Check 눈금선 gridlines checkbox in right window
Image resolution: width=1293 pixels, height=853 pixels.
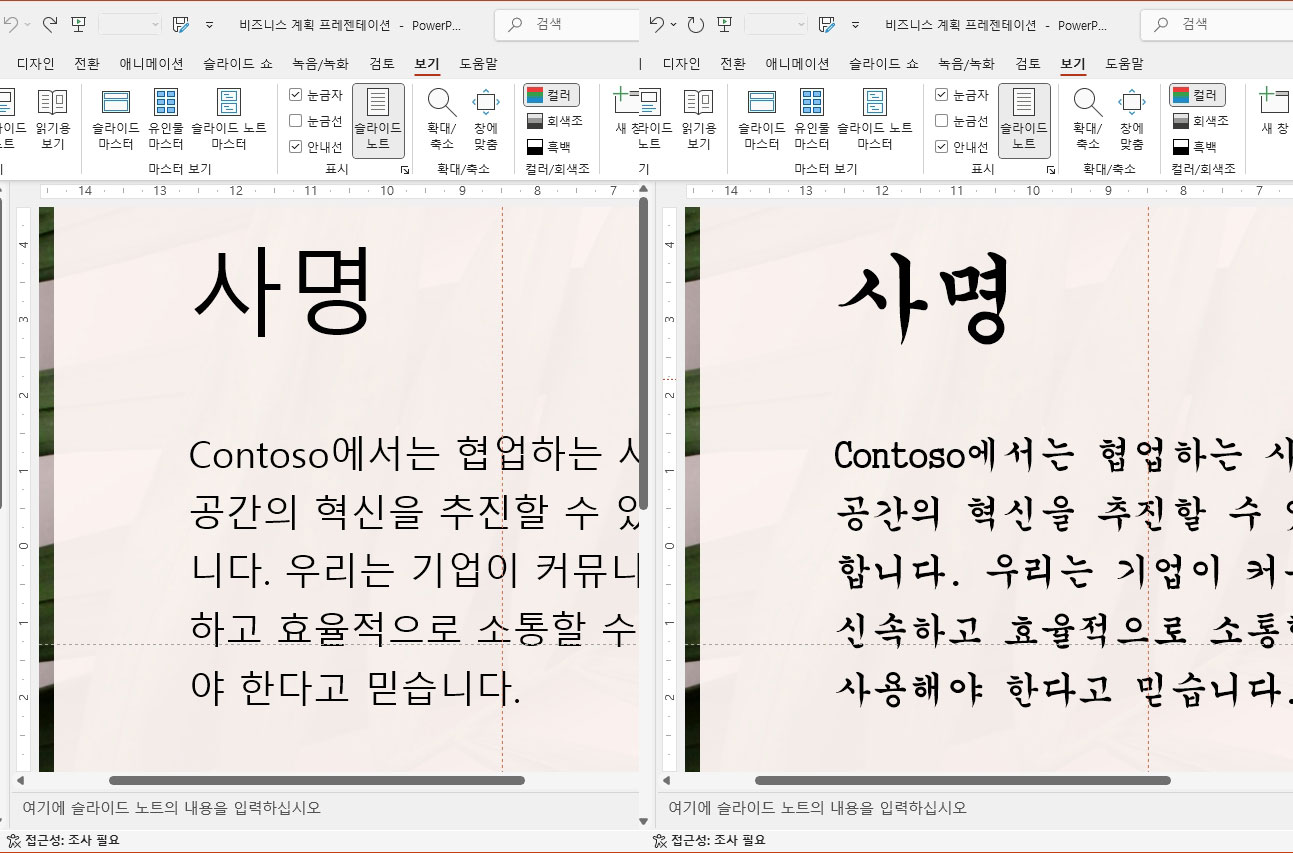[x=942, y=121]
